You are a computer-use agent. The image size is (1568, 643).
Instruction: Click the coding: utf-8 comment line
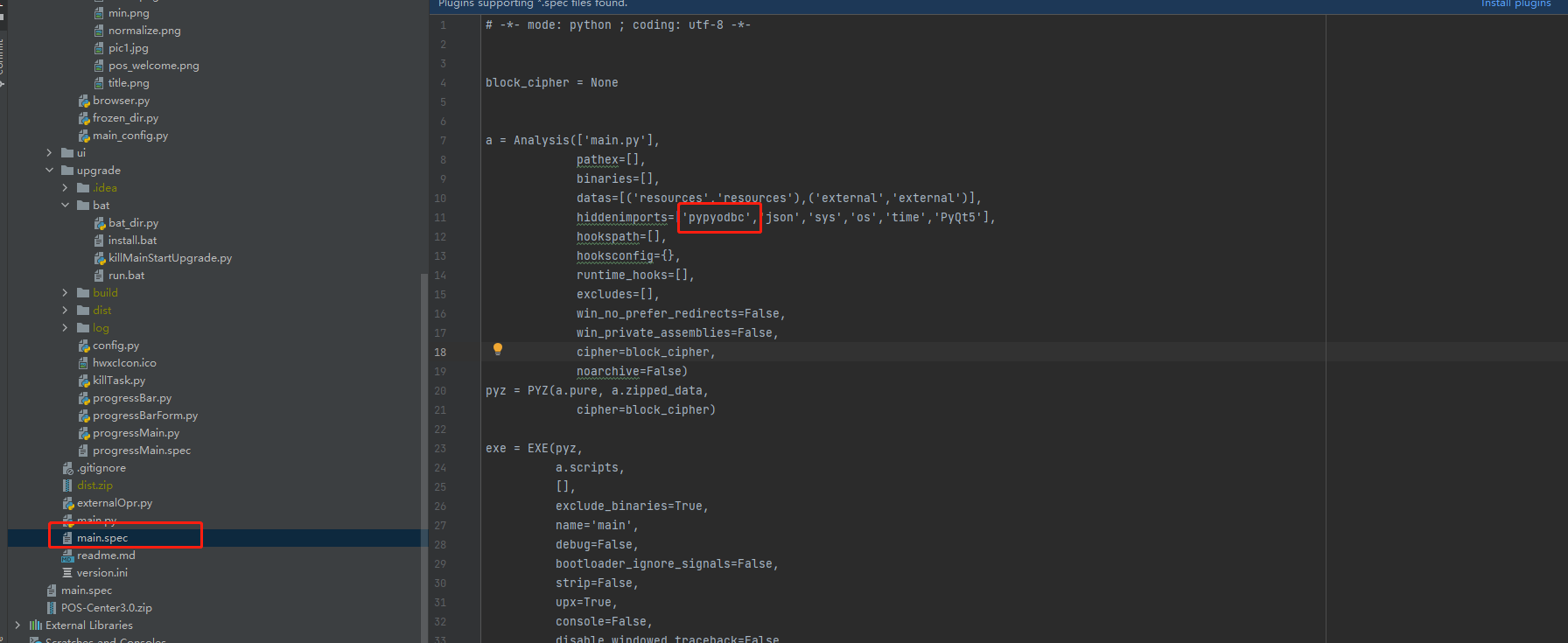click(619, 25)
